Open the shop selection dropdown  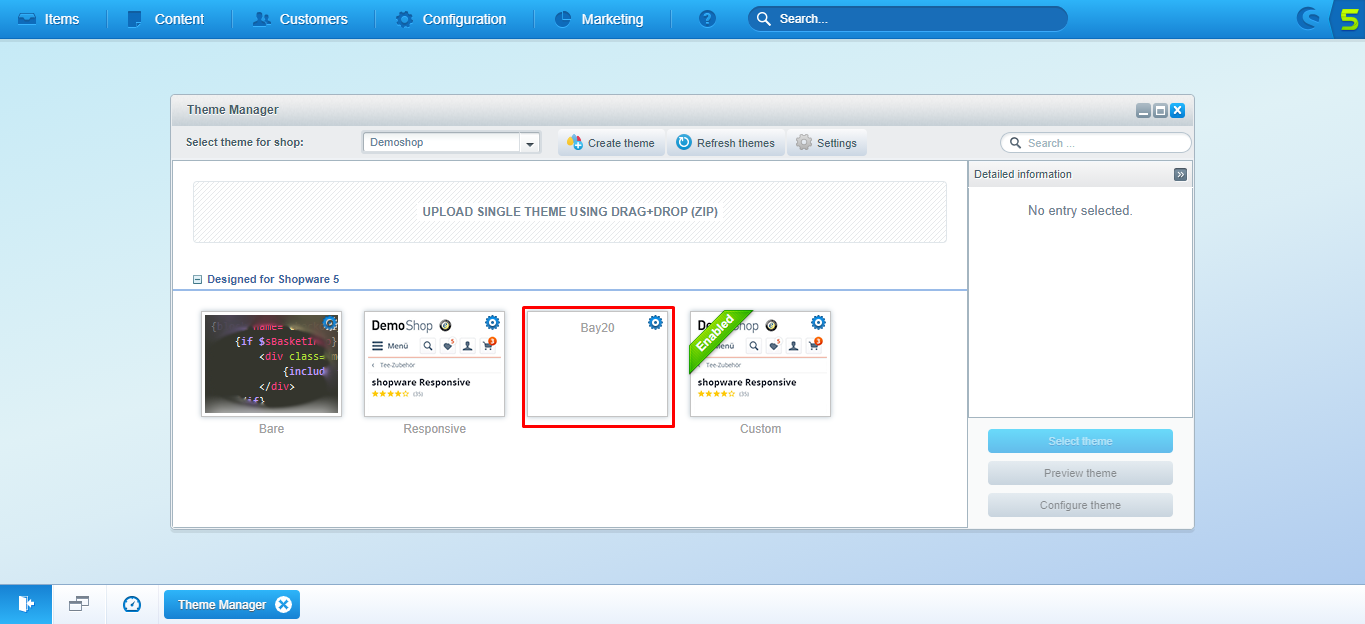[x=529, y=142]
